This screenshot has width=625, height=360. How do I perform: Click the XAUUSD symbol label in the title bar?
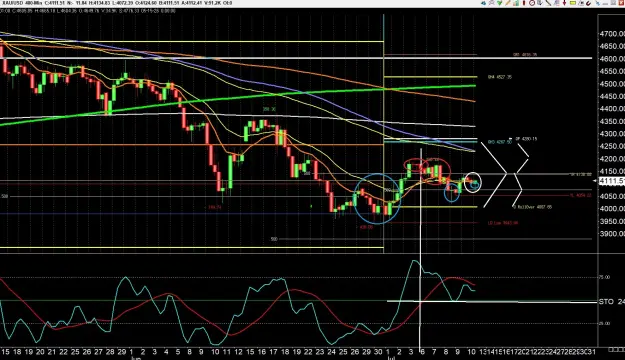click(12, 3)
